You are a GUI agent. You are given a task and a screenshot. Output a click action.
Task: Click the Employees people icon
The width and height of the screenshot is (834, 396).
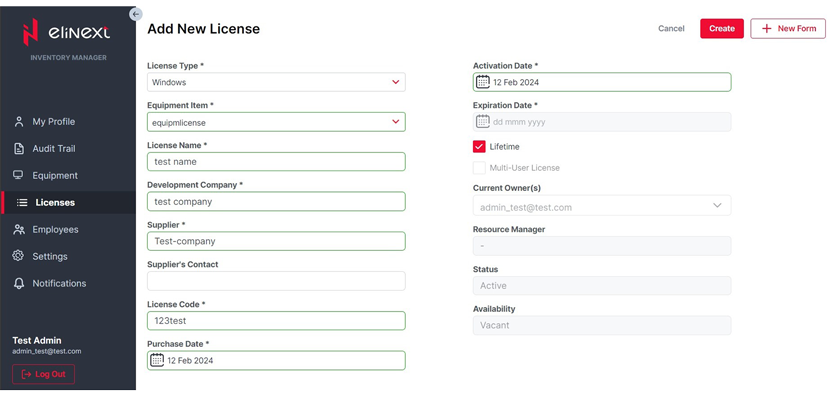pos(19,230)
